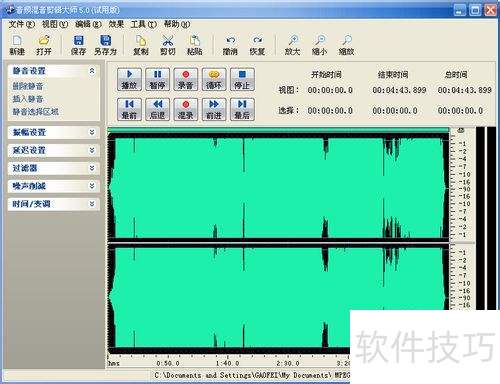Stop playback with the 停止 button

242,79
